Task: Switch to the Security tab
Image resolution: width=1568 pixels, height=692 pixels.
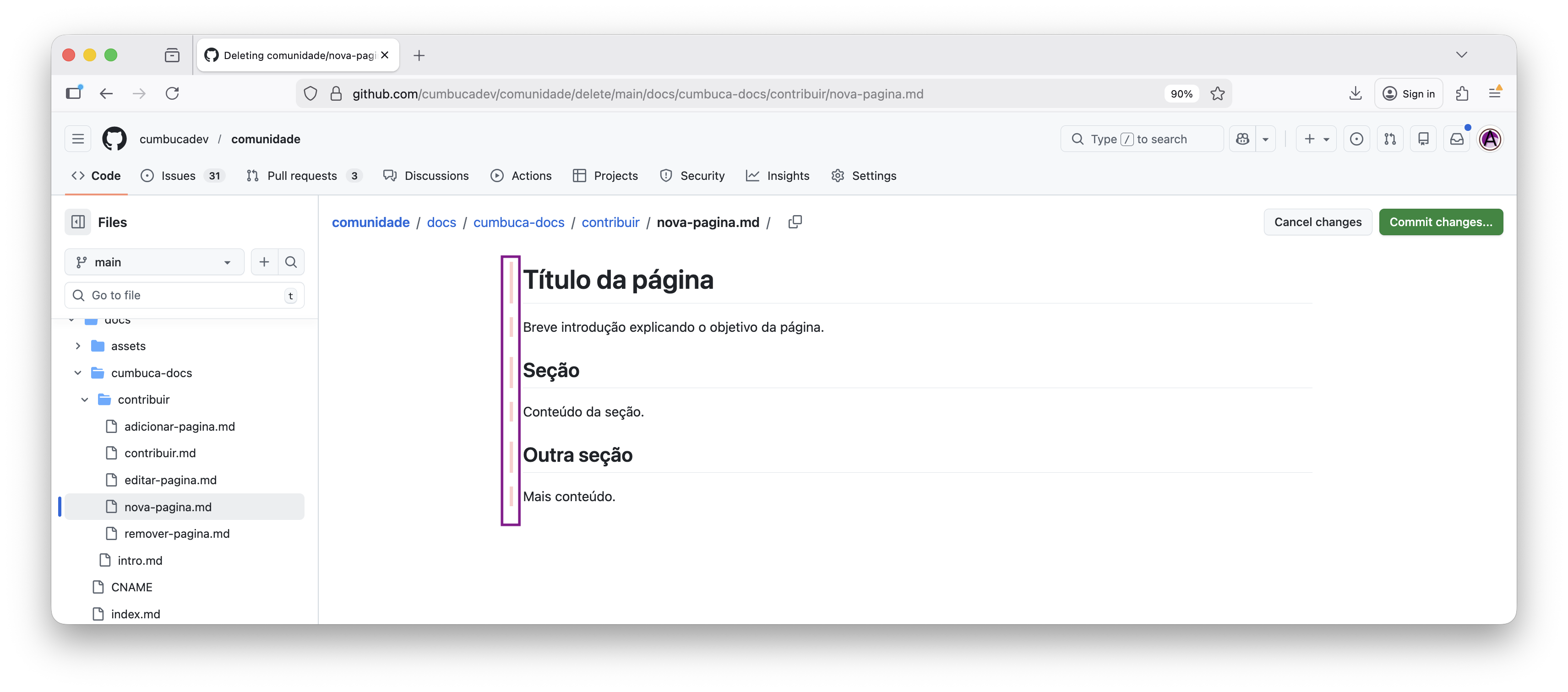Action: pyautogui.click(x=692, y=175)
